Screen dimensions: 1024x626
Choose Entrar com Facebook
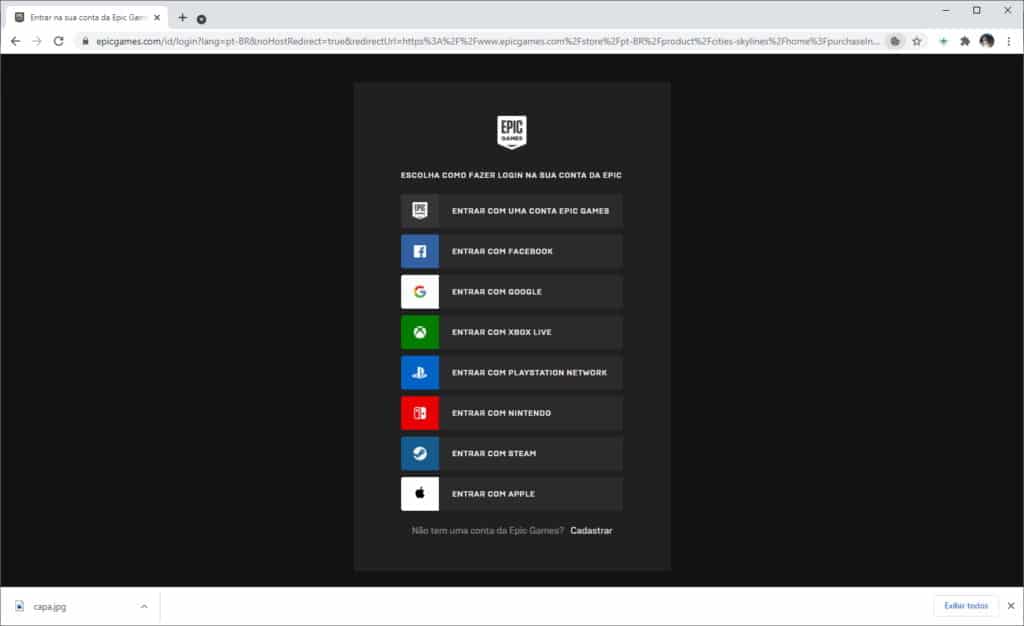(512, 251)
